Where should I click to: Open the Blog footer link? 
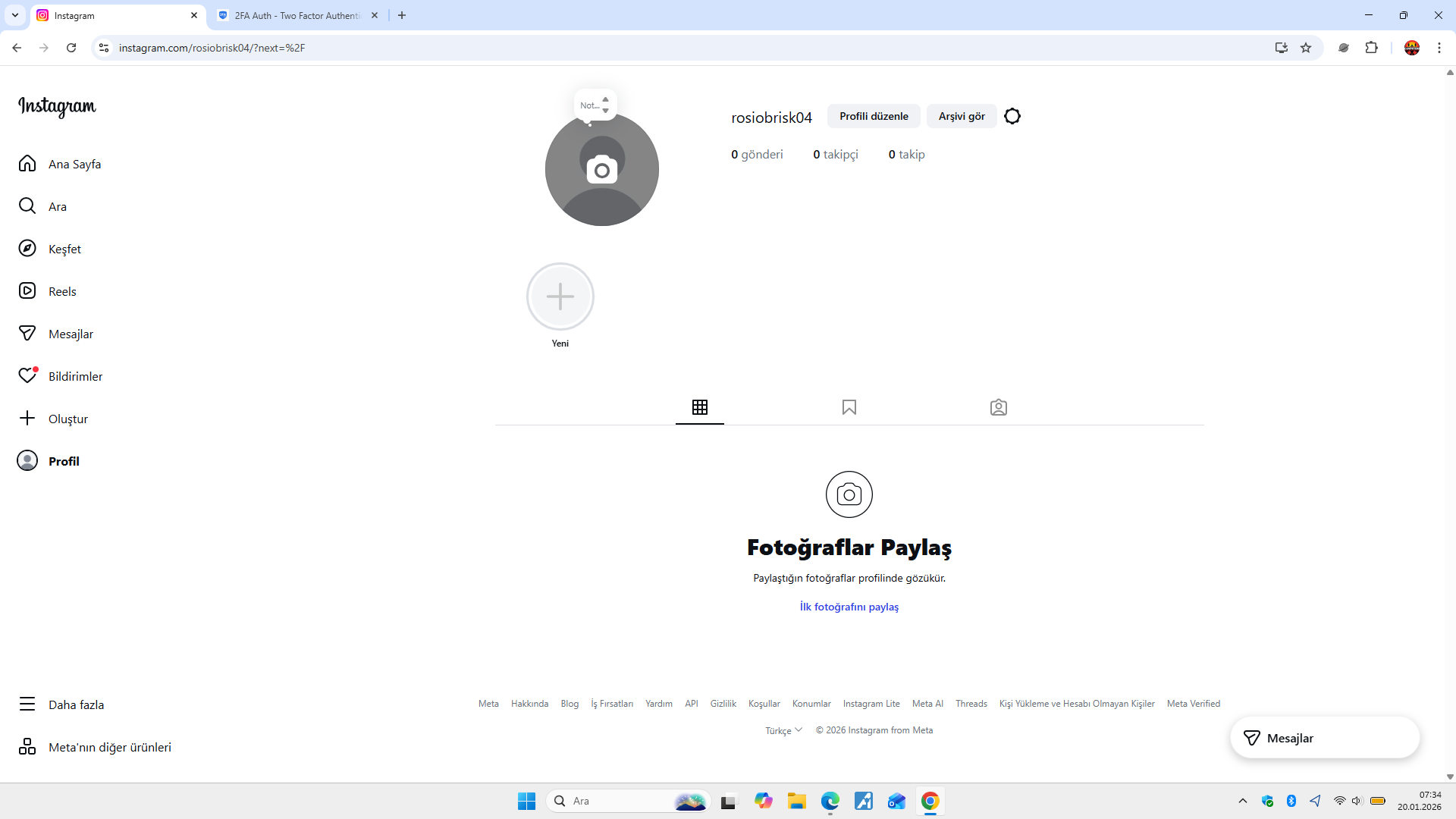tap(570, 704)
